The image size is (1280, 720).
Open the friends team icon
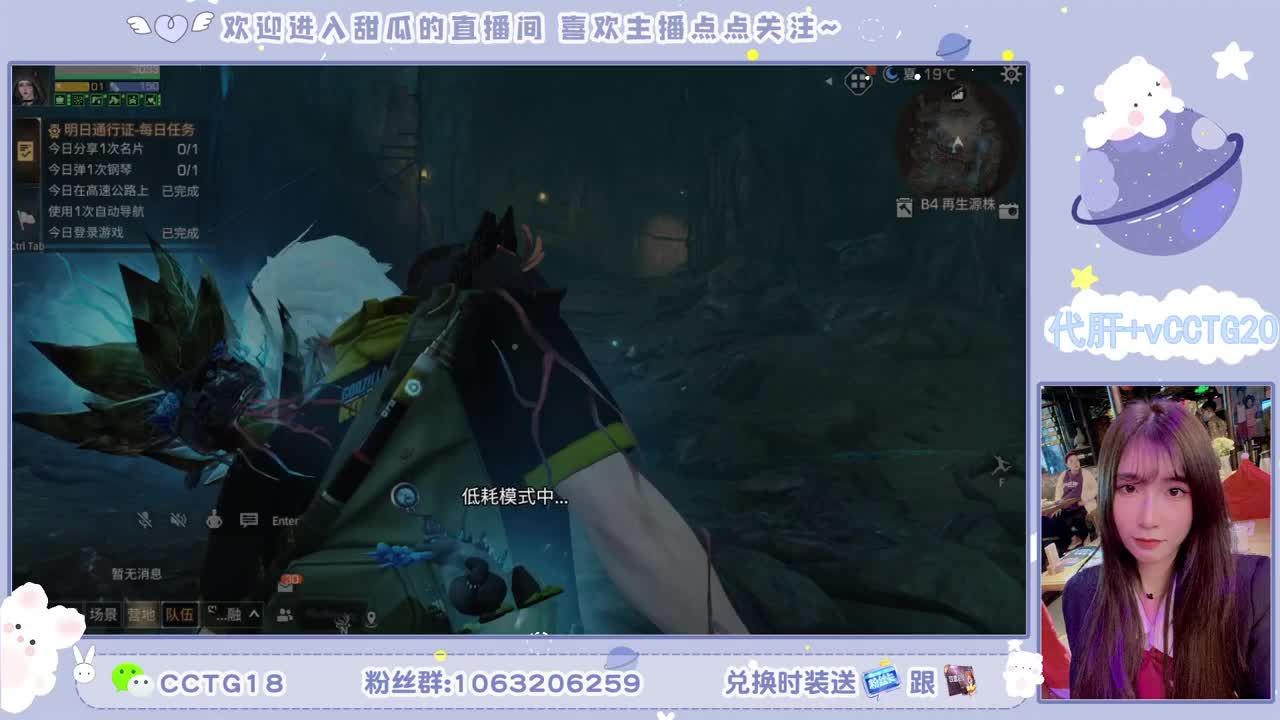(285, 616)
